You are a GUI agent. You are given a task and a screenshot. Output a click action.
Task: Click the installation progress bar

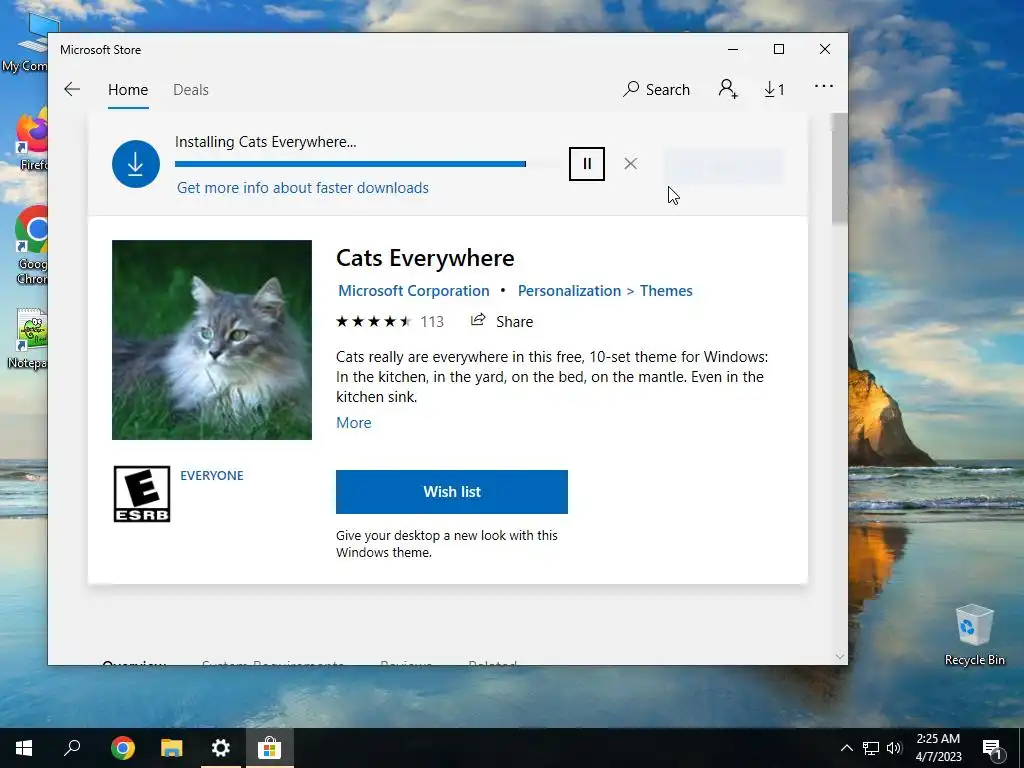click(369, 164)
